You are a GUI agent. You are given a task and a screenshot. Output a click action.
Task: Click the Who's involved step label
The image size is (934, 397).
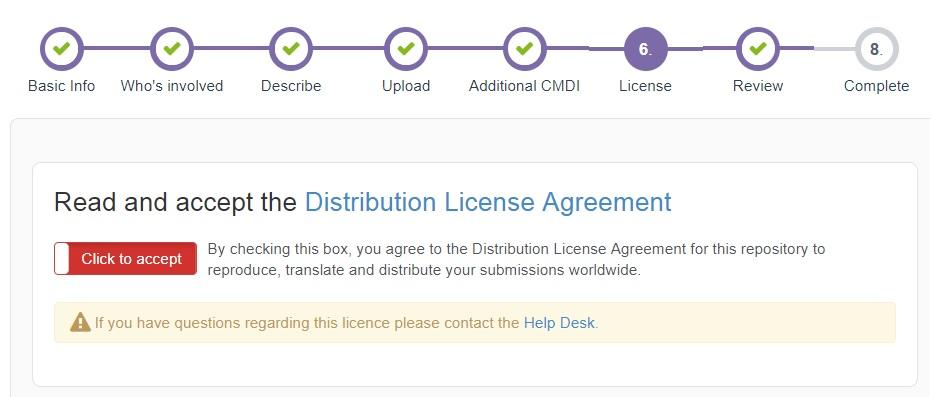(x=172, y=86)
